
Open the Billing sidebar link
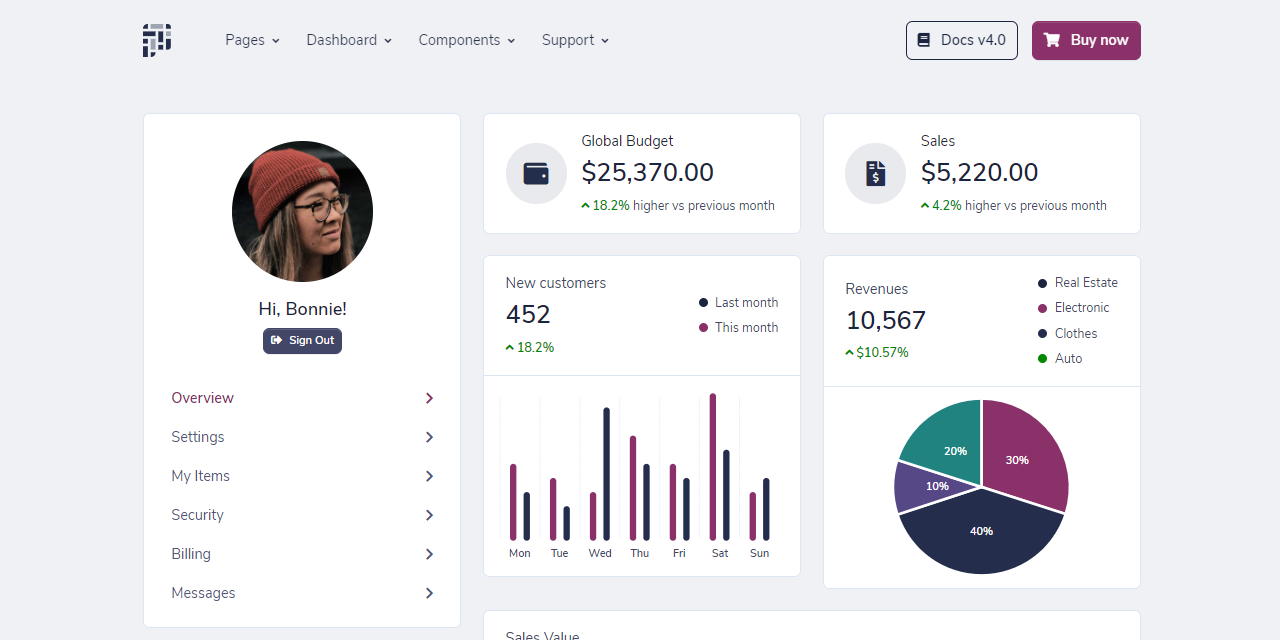(x=190, y=553)
